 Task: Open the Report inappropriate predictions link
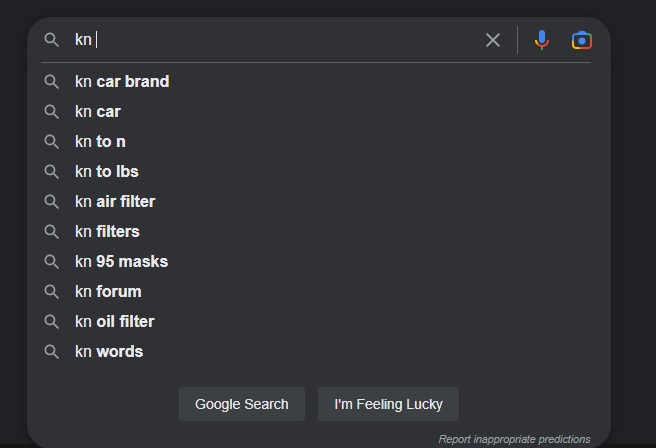click(514, 439)
